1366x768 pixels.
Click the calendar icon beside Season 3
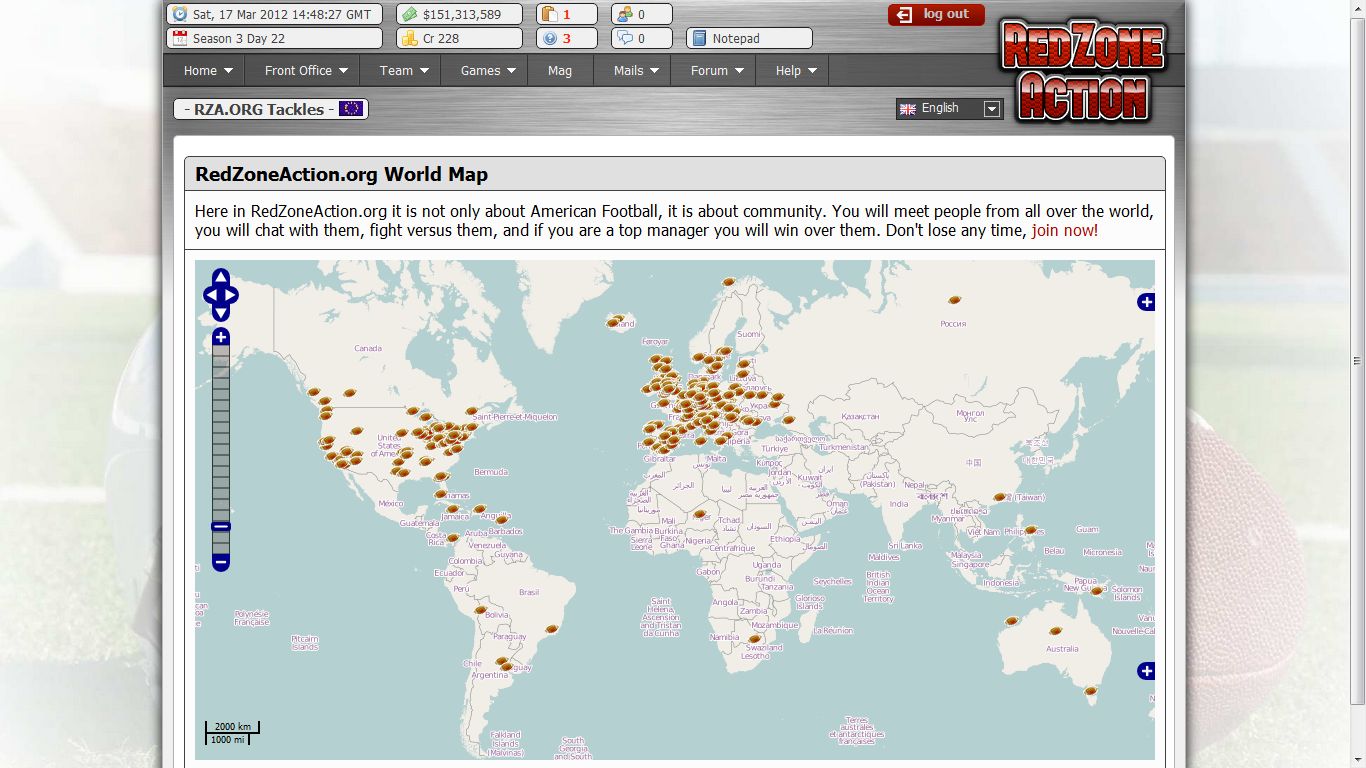tap(180, 38)
